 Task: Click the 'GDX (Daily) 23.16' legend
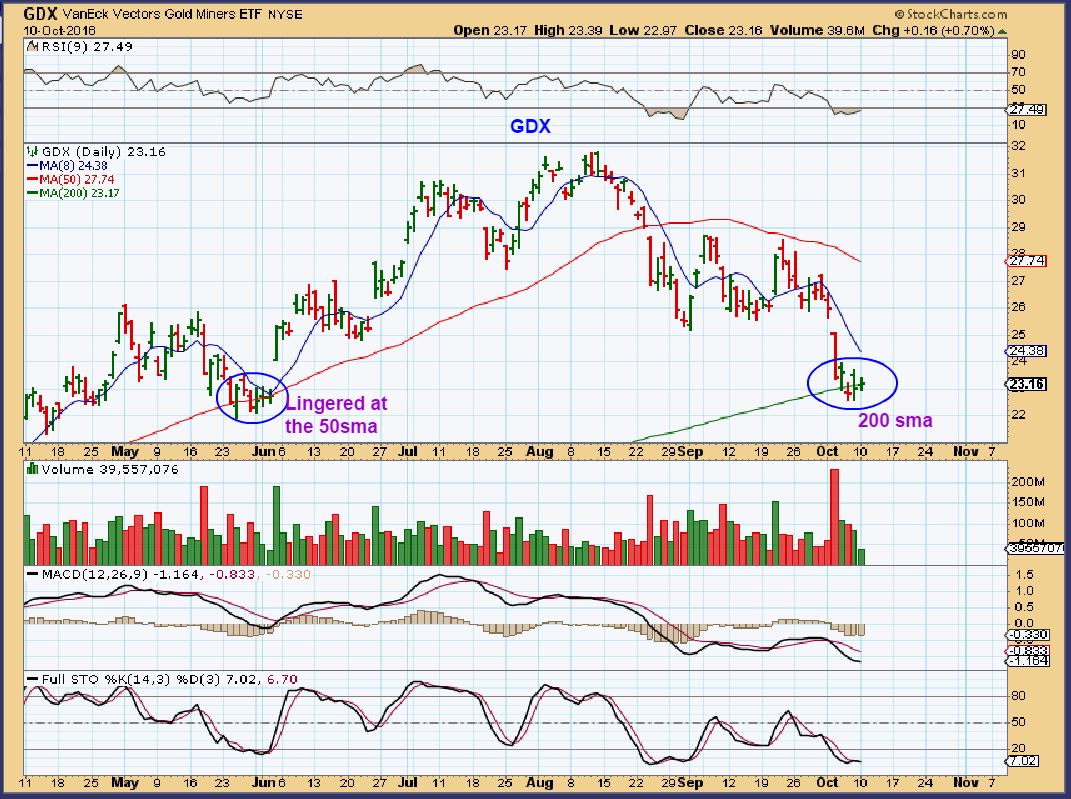(x=103, y=152)
